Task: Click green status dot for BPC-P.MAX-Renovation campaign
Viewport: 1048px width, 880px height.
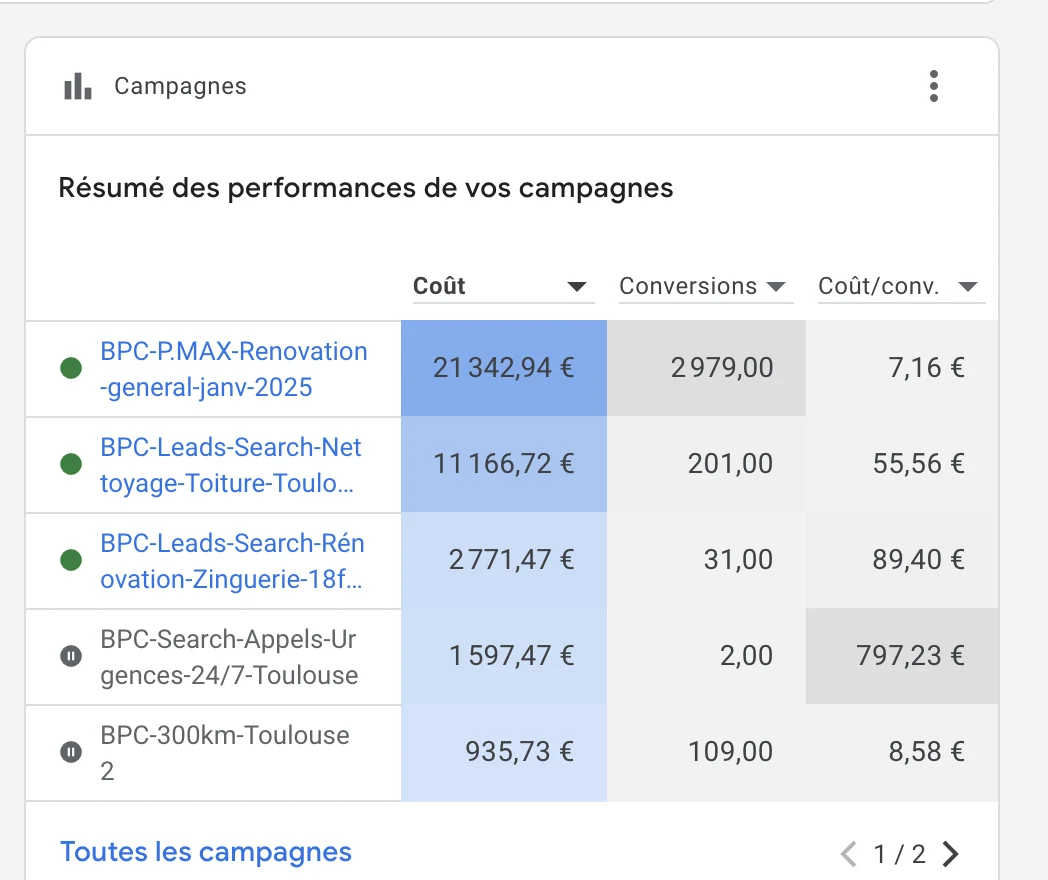Action: pos(71,368)
